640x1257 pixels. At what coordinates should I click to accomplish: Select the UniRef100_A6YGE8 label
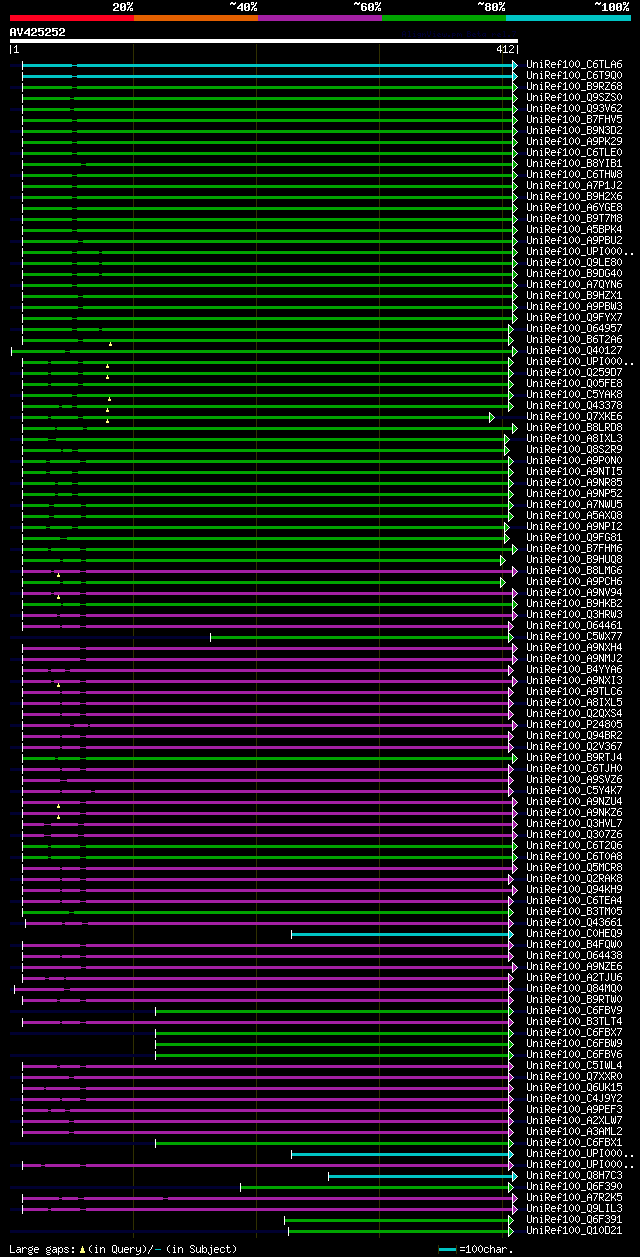[x=574, y=207]
